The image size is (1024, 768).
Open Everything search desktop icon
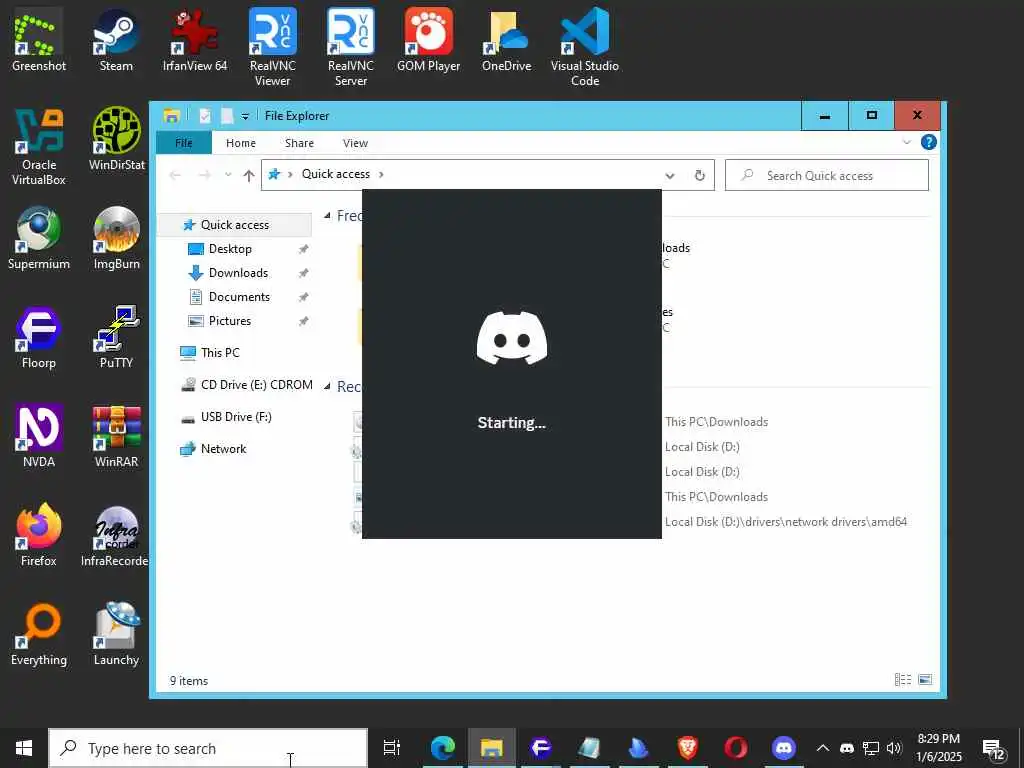(x=39, y=634)
